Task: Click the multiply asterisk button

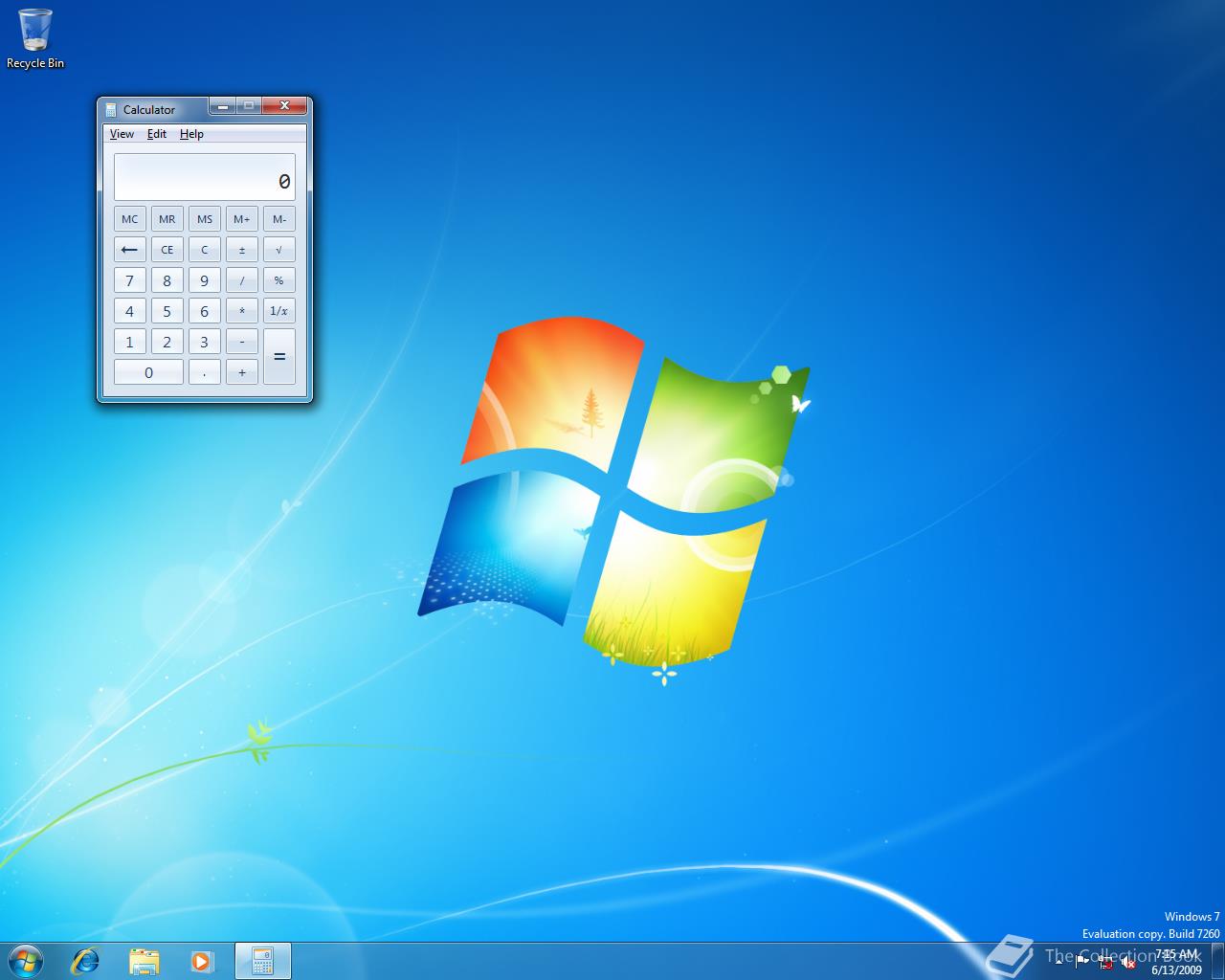Action: pos(241,311)
